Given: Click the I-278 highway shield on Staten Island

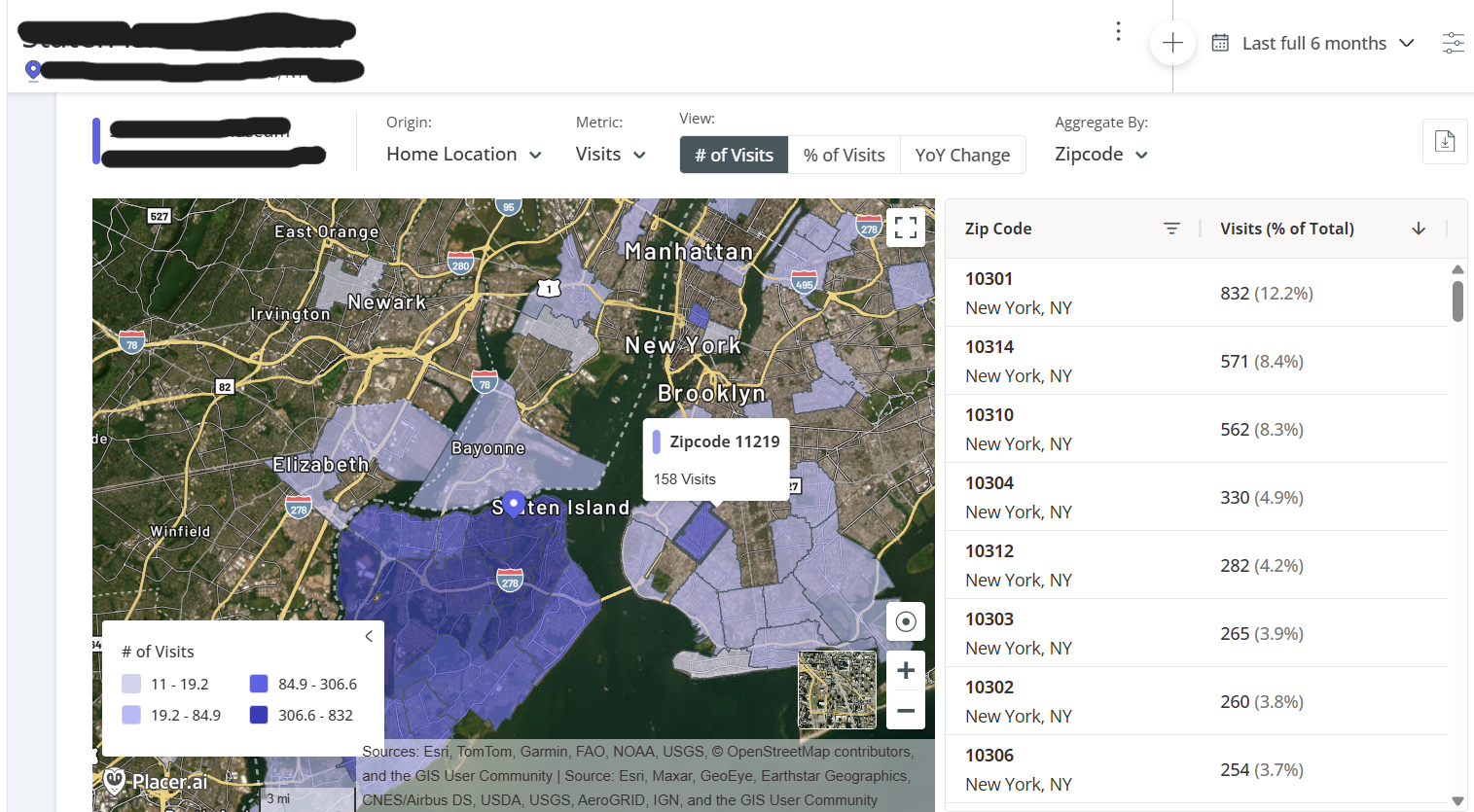Looking at the screenshot, I should [x=510, y=581].
